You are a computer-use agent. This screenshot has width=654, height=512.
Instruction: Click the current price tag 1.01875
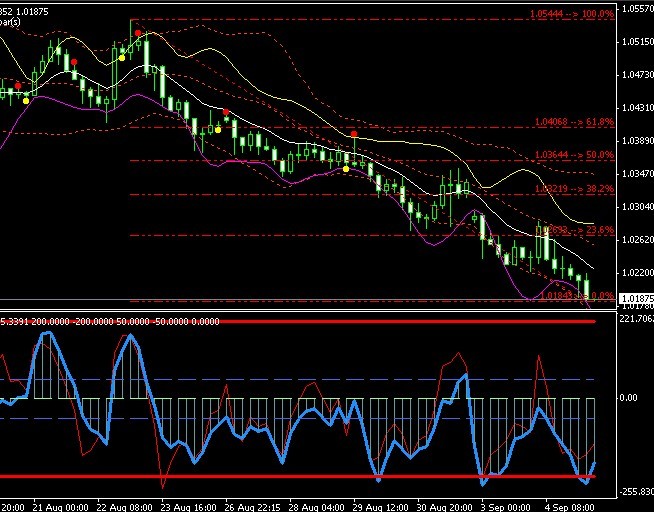[636, 299]
